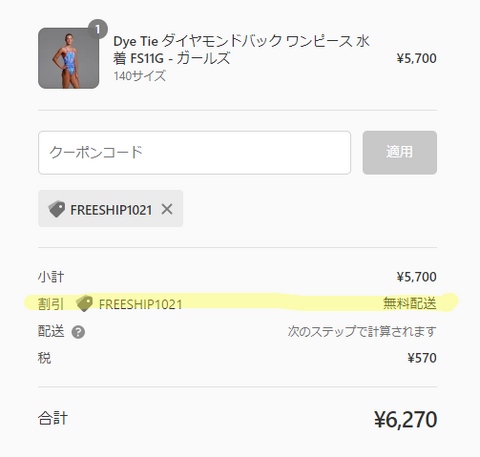Click the 適用 apply button
Screen dimensions: 480x457
[x=400, y=153]
